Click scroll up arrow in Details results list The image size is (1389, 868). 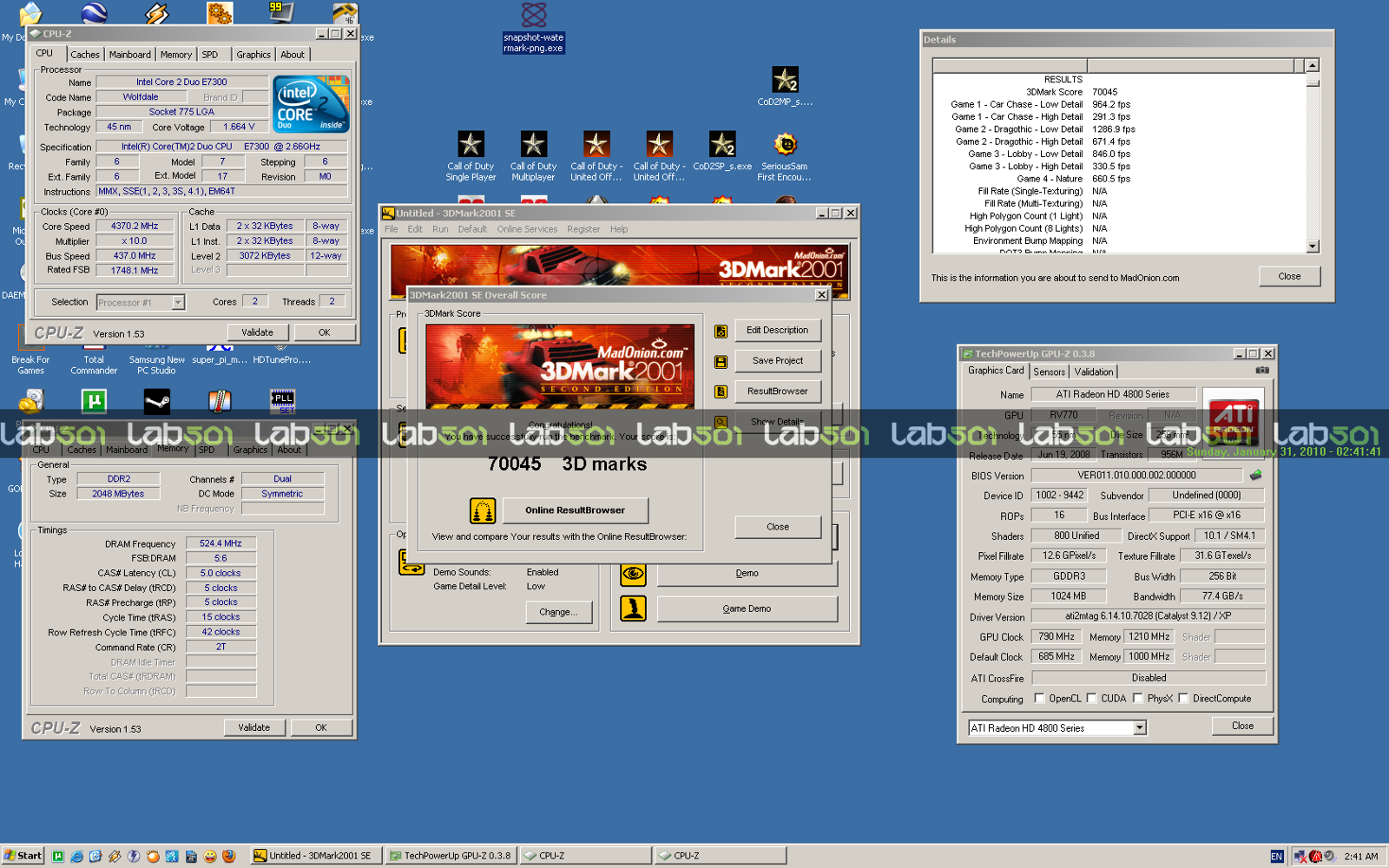coord(1313,65)
